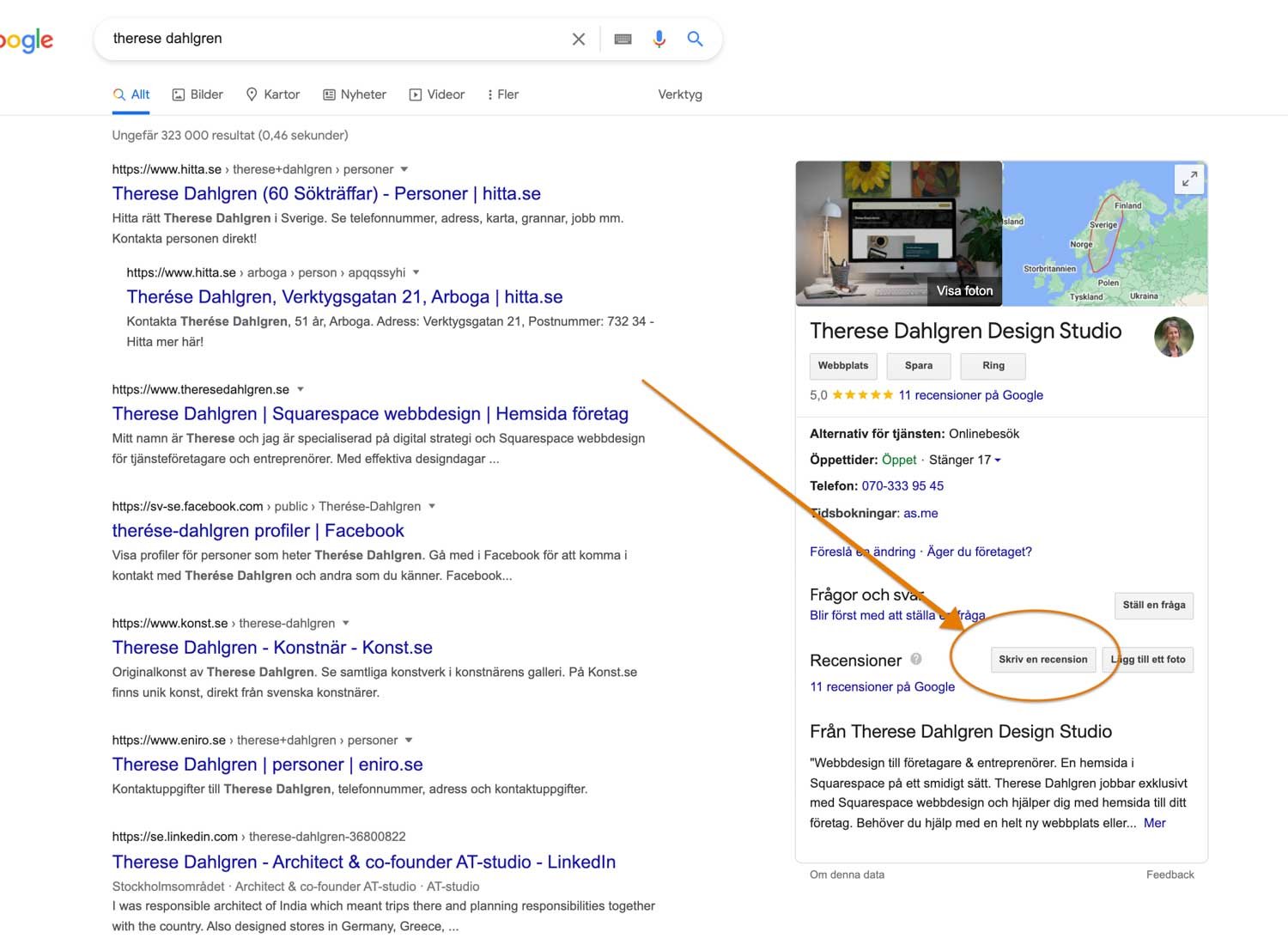The width and height of the screenshot is (1288, 951).
Task: Open the camera/images icon next to Bilder
Action: [177, 94]
